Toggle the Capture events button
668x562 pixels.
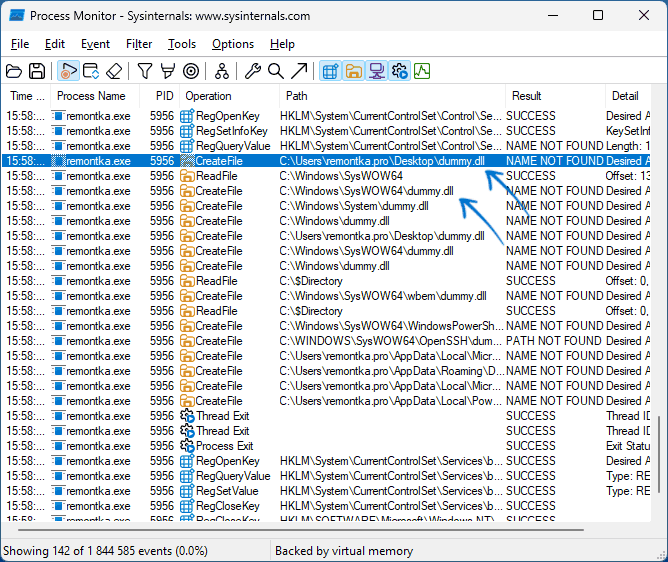pyautogui.click(x=68, y=71)
